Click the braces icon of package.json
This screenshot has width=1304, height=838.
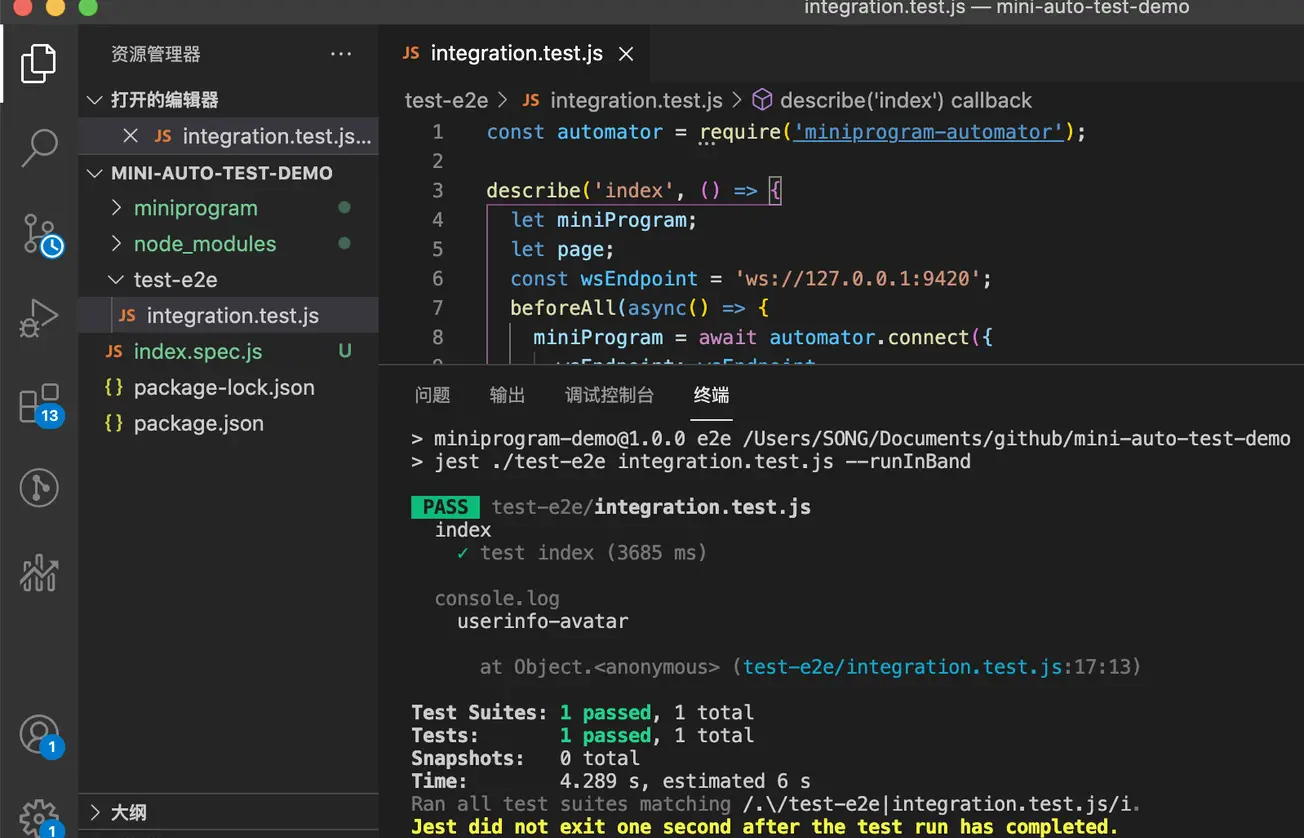coord(114,424)
